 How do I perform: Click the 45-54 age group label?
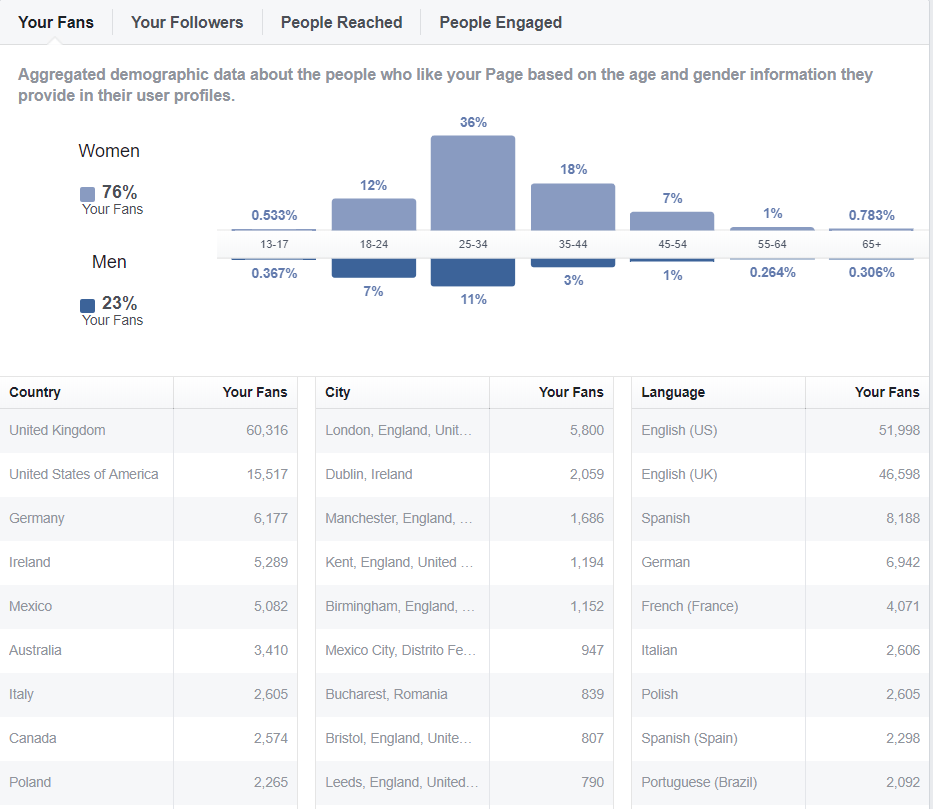click(x=672, y=244)
